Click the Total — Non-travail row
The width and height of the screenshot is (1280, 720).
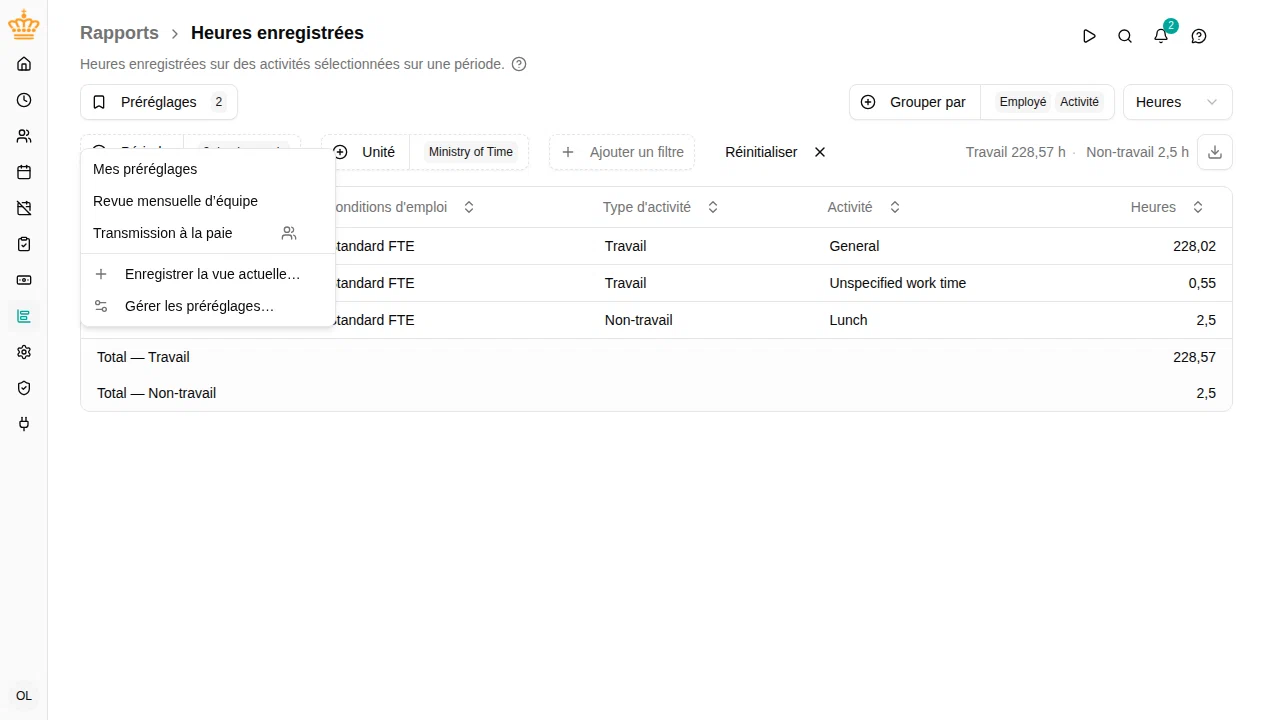coord(656,393)
